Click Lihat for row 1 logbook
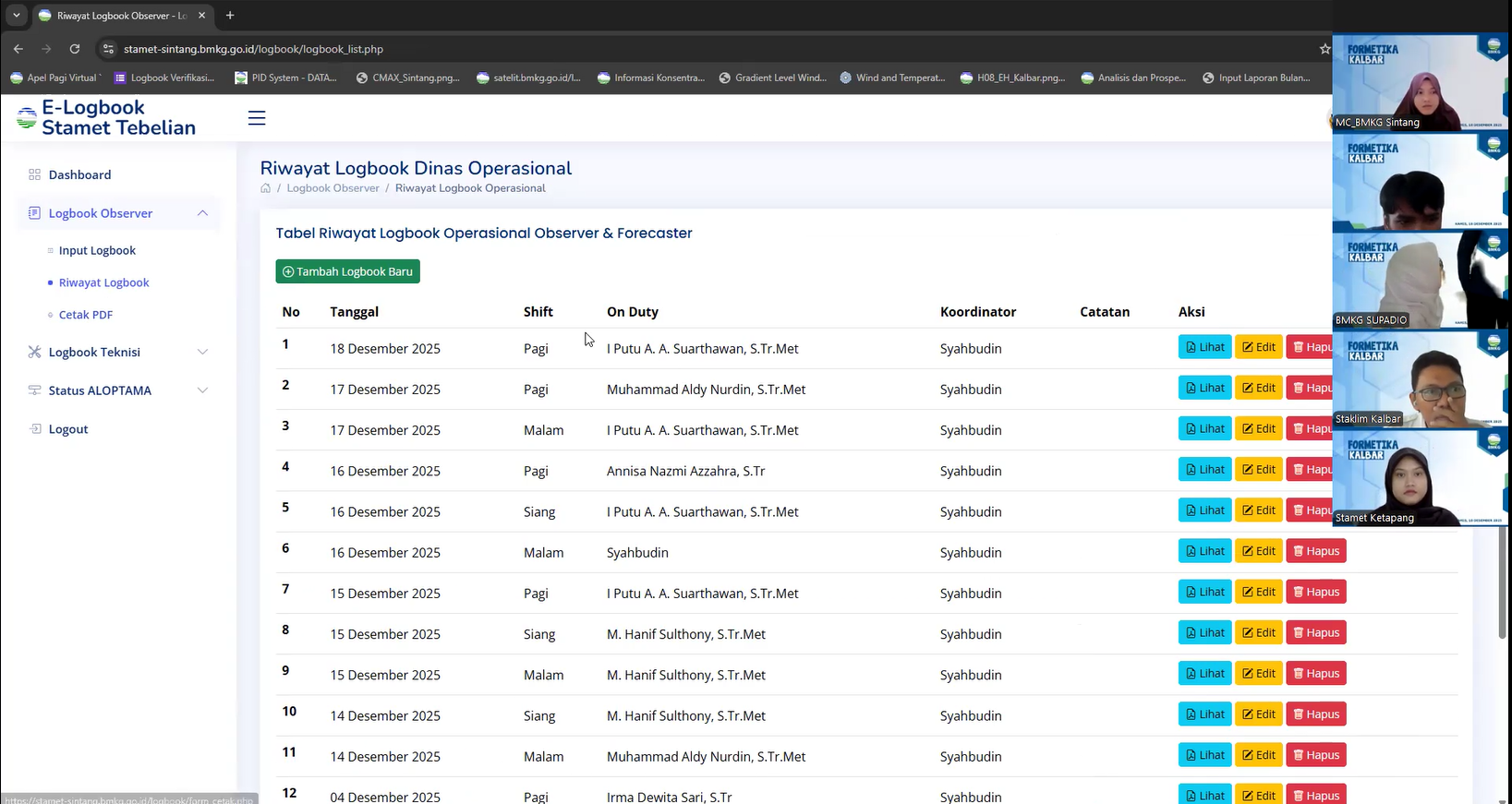The image size is (1512, 804). coord(1204,347)
